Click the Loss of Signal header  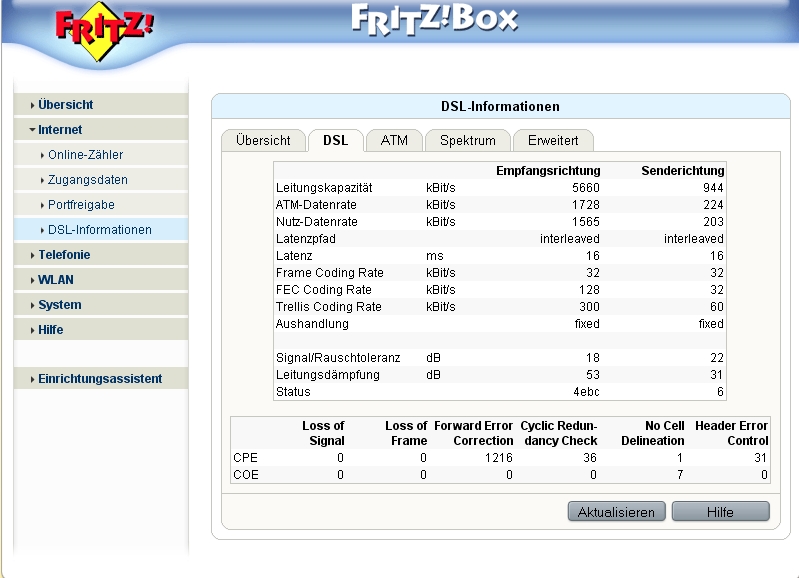point(323,433)
